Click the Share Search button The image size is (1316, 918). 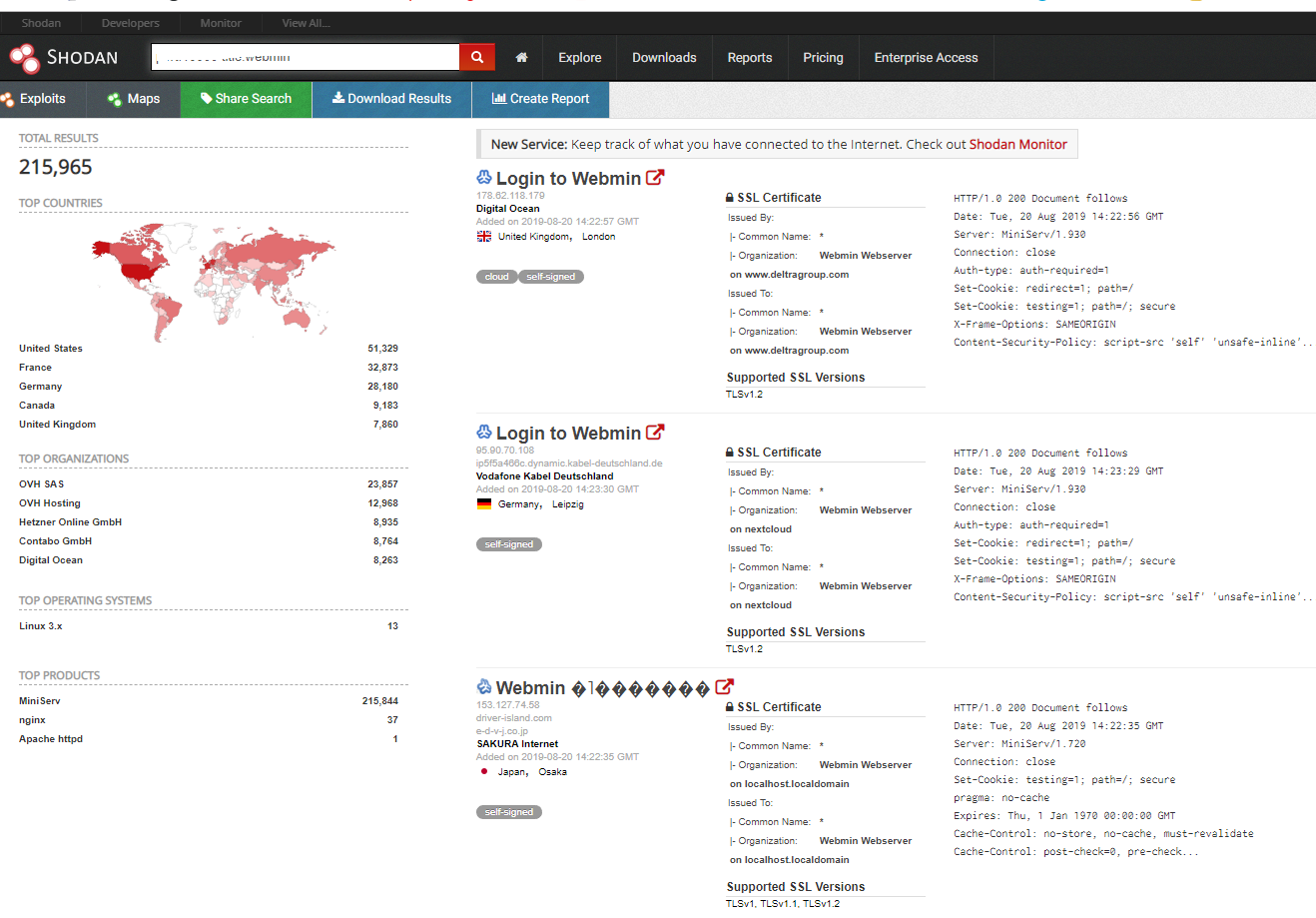click(246, 99)
